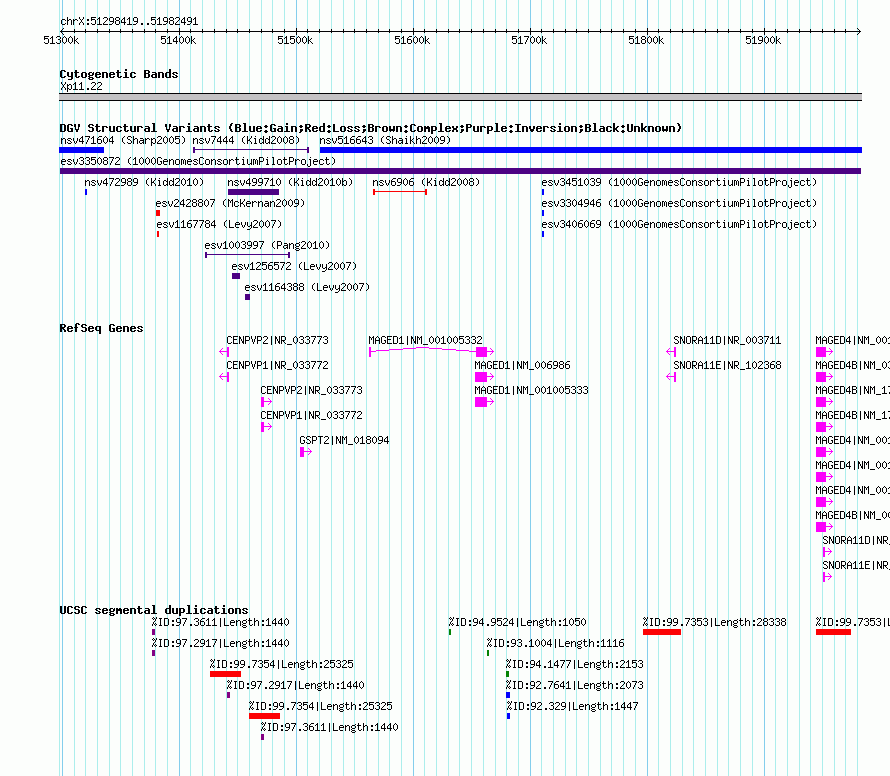The height and width of the screenshot is (776, 890).
Task: Open gene MAGED1|NM_001005333 label
Action: pyautogui.click(x=531, y=390)
